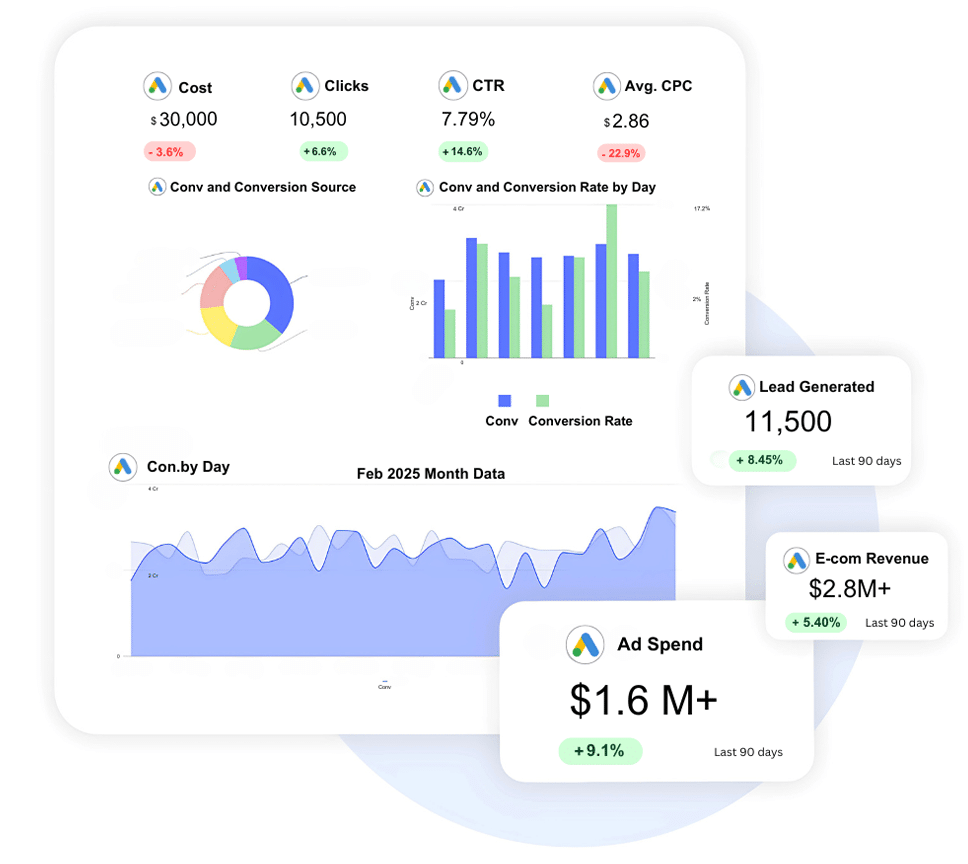Click the Avg. CPC label
This screenshot has height=864, width=968.
pyautogui.click(x=658, y=86)
